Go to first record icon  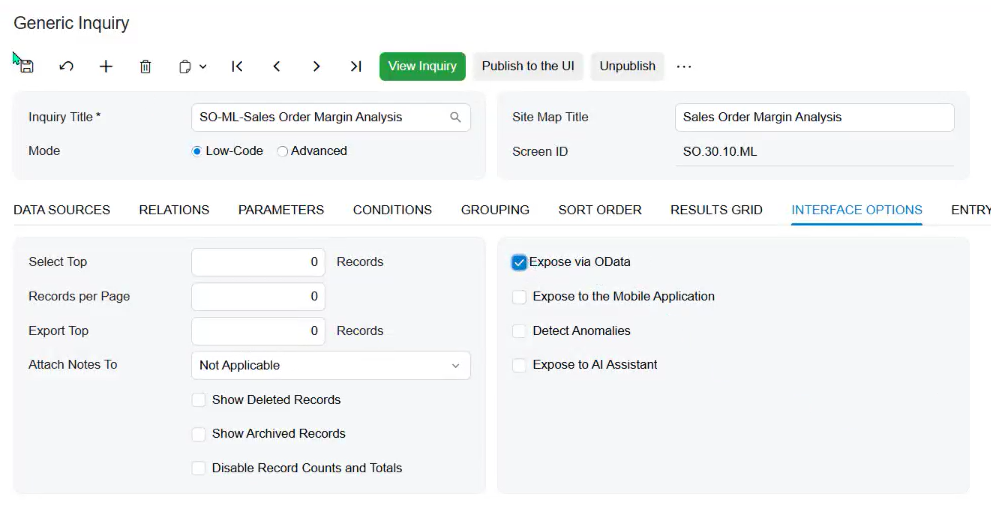[x=237, y=66]
